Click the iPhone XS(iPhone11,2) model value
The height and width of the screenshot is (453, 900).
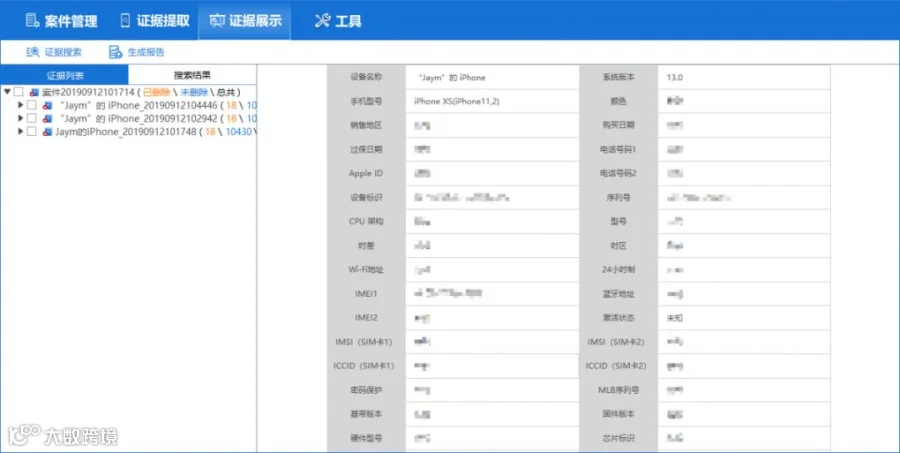[x=456, y=101]
